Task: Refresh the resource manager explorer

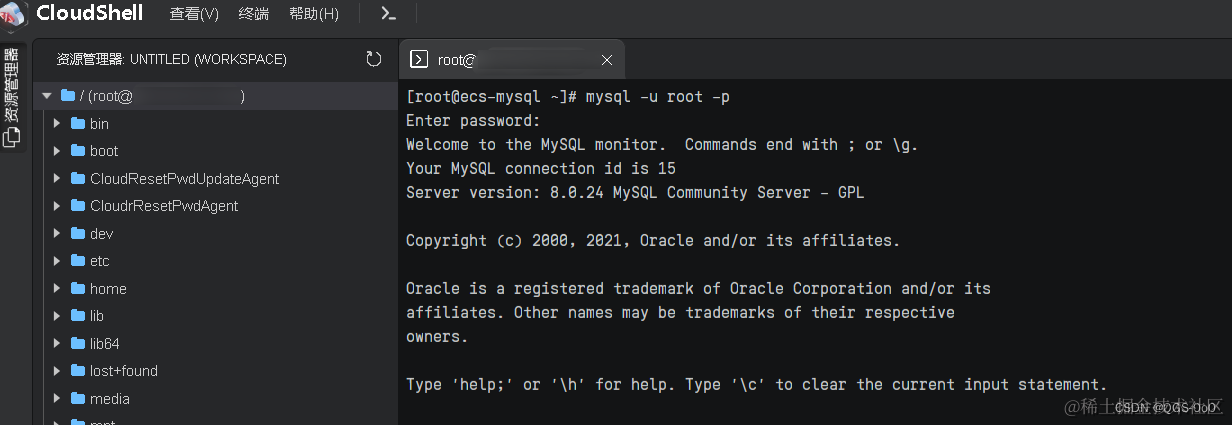Action: 374,59
